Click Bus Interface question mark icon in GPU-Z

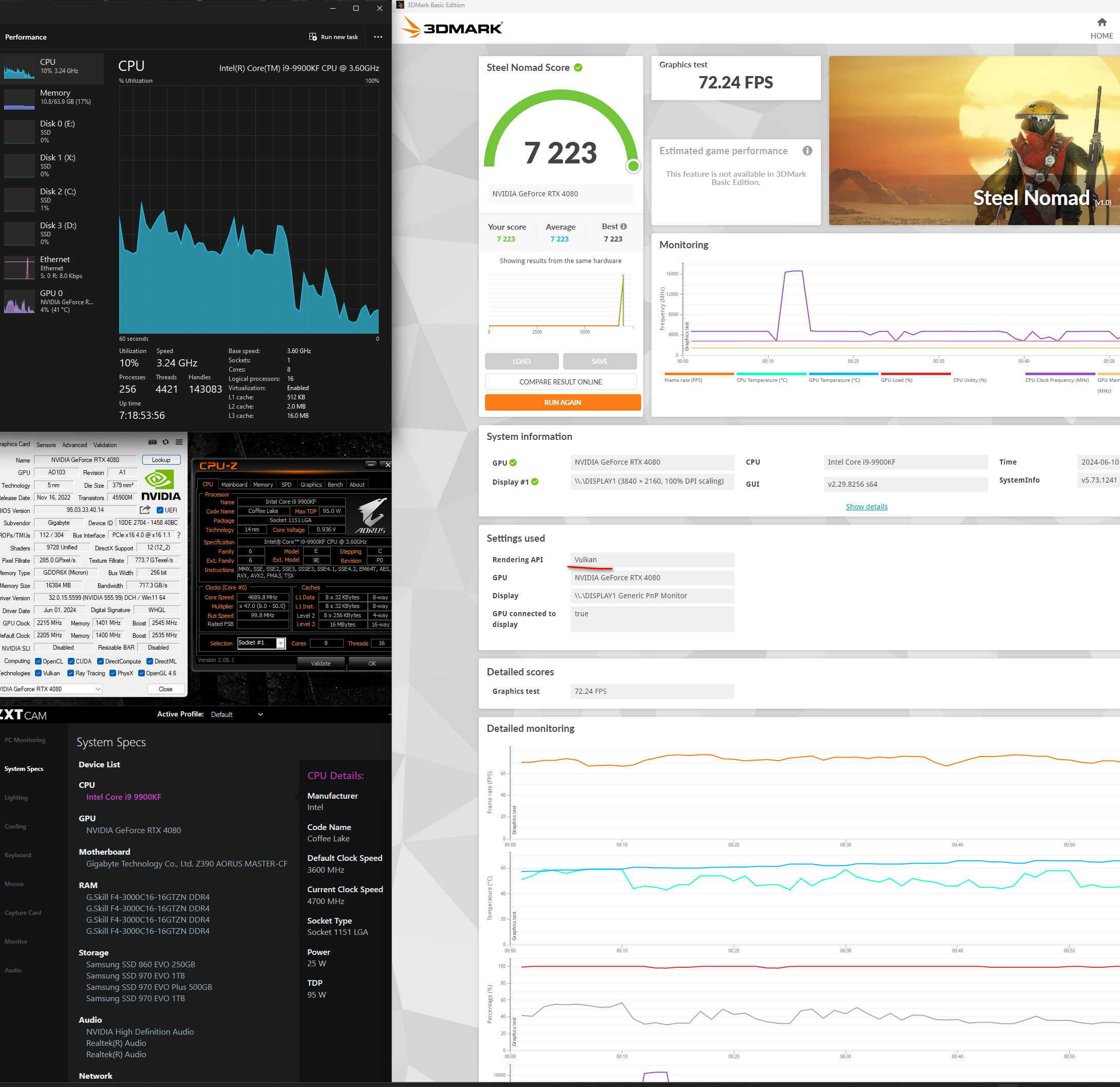(x=179, y=535)
